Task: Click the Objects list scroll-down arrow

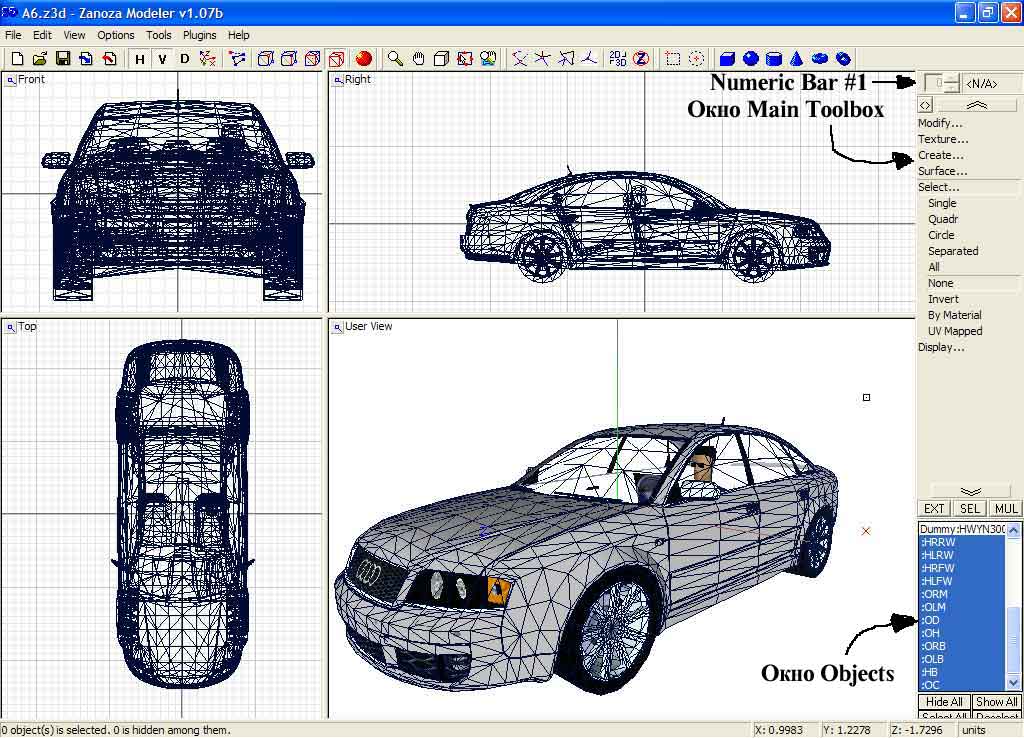Action: pyautogui.click(x=1013, y=683)
